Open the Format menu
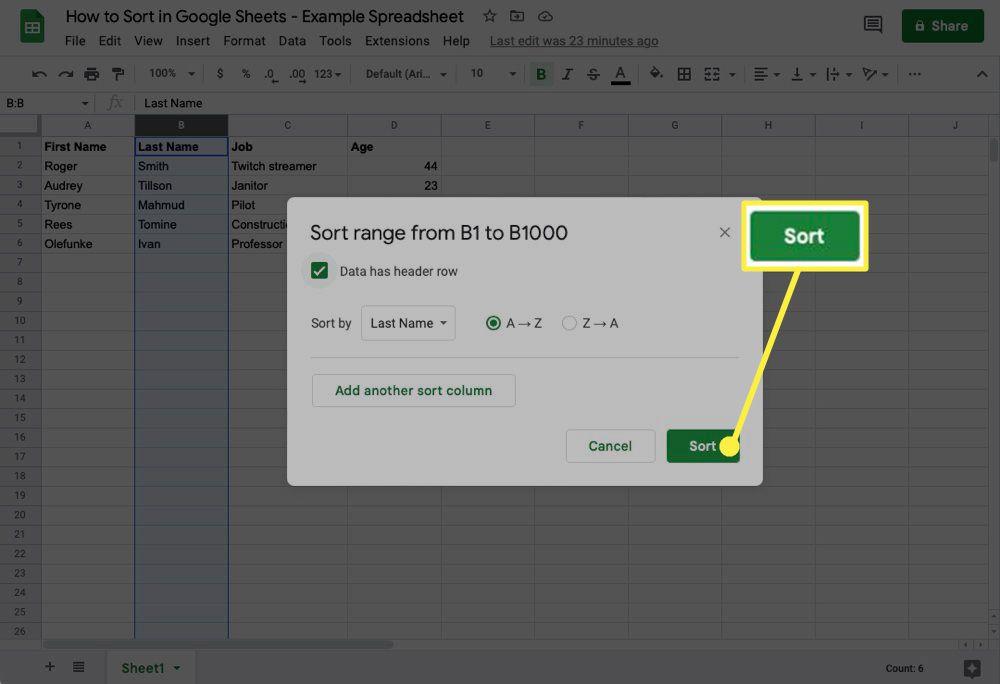 click(x=244, y=41)
